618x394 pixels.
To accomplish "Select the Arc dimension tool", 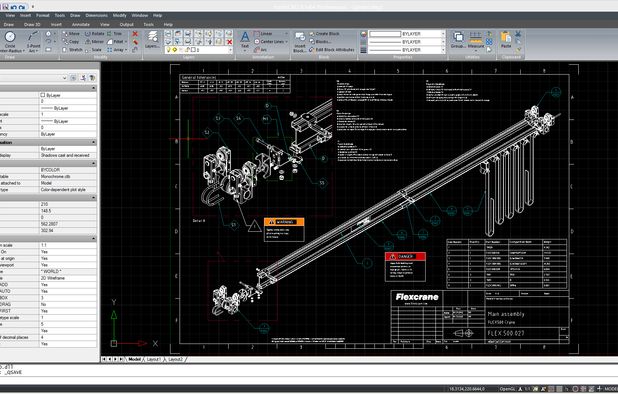I will (x=261, y=50).
